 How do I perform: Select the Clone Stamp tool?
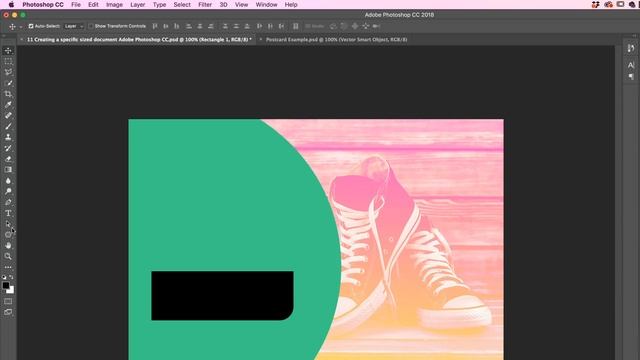[8, 137]
